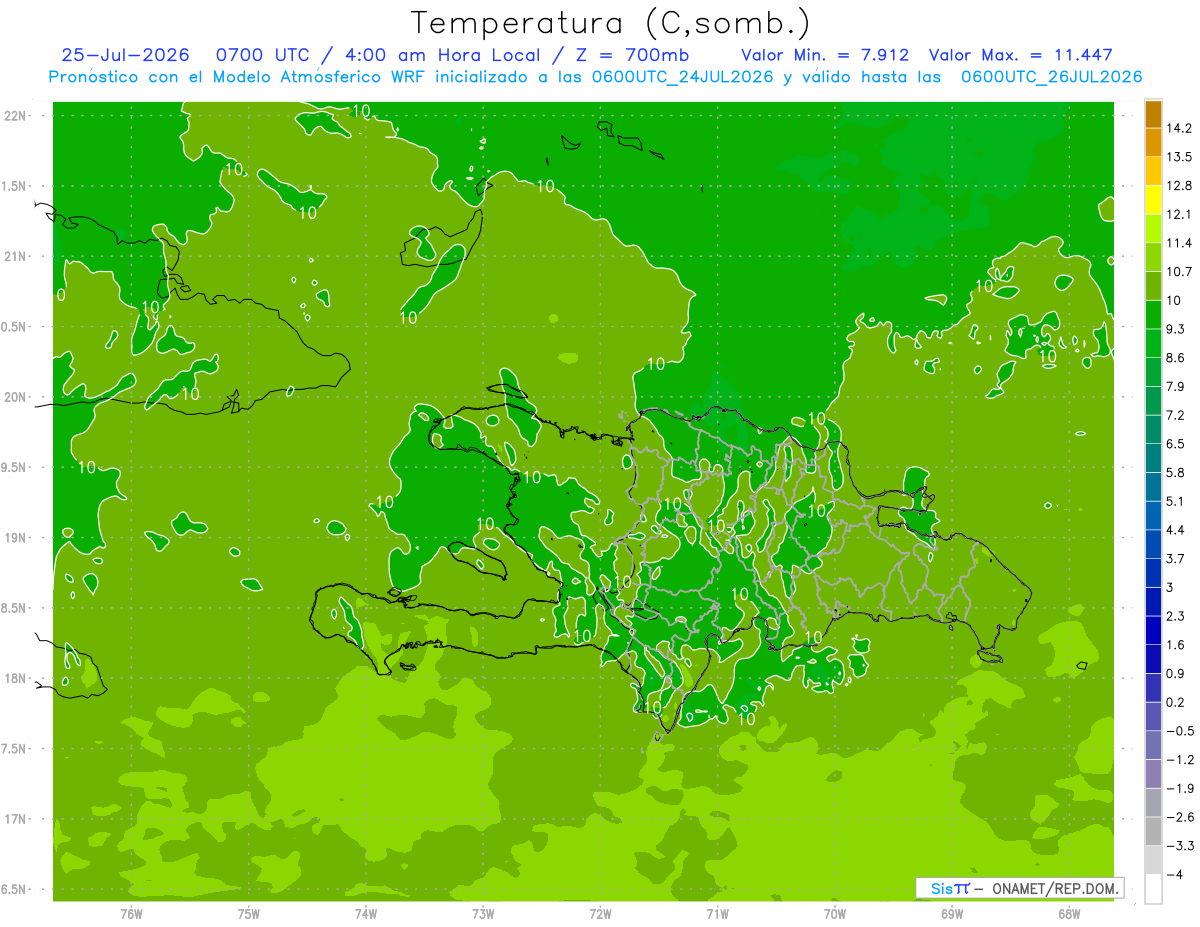Screen dimensions: 1200x927
Task: Click the '71W' longitude axis label
Action: pyautogui.click(x=717, y=913)
